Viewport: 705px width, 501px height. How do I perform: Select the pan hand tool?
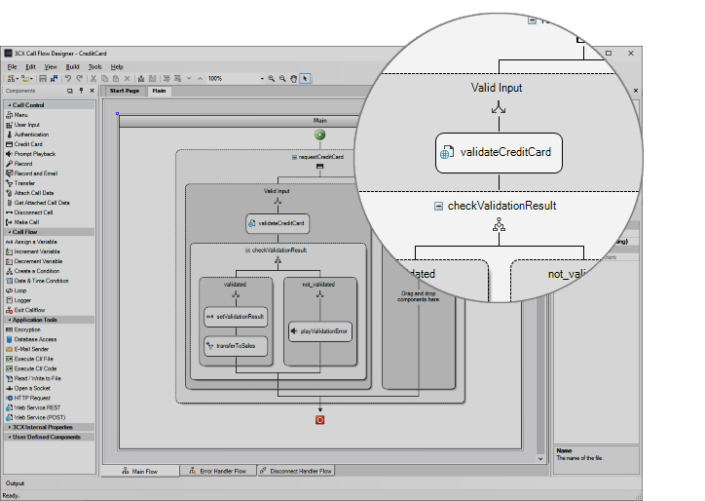(x=294, y=78)
